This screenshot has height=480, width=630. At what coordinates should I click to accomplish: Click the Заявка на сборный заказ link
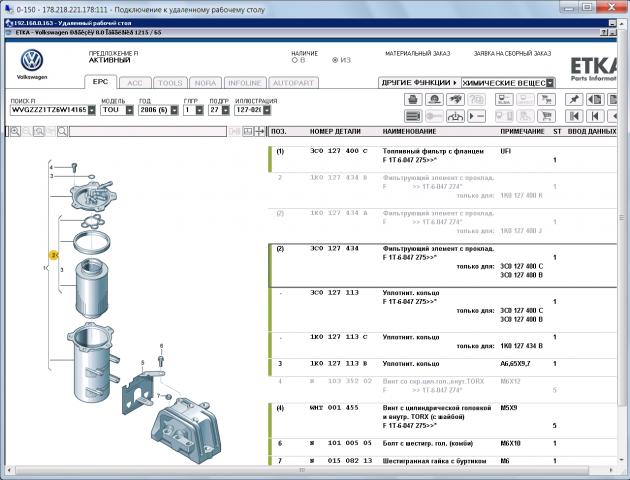pos(512,53)
